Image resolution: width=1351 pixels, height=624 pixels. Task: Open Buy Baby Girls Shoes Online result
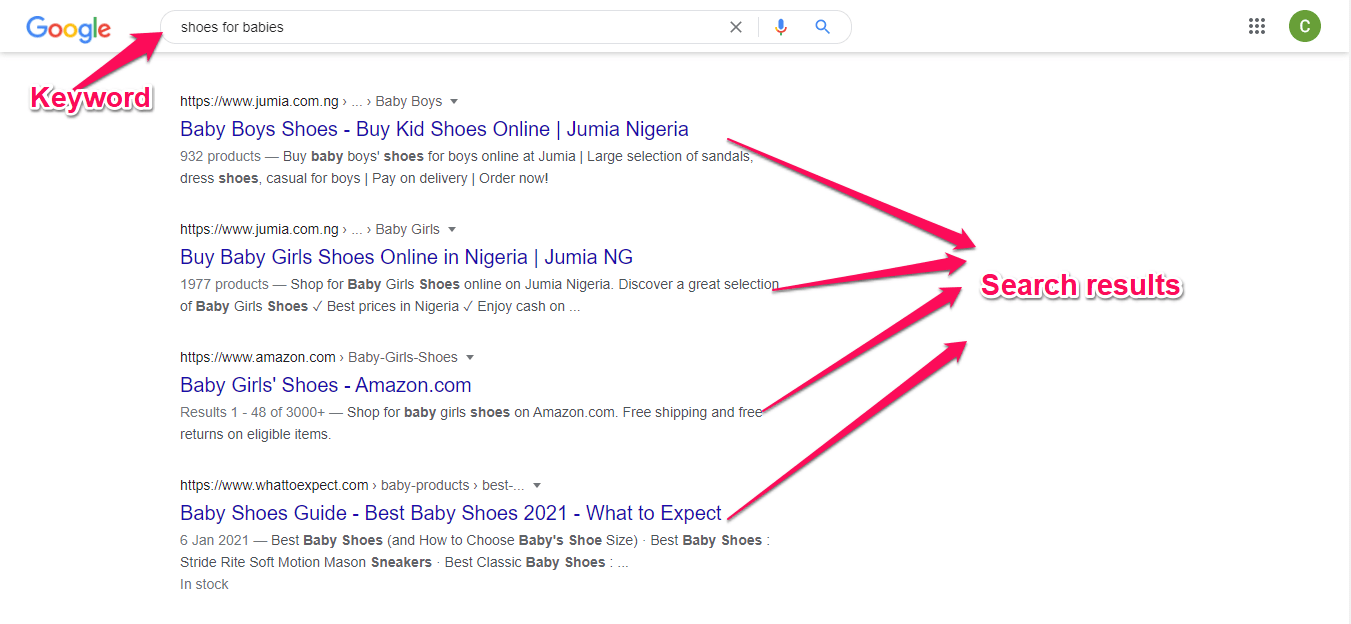[406, 257]
